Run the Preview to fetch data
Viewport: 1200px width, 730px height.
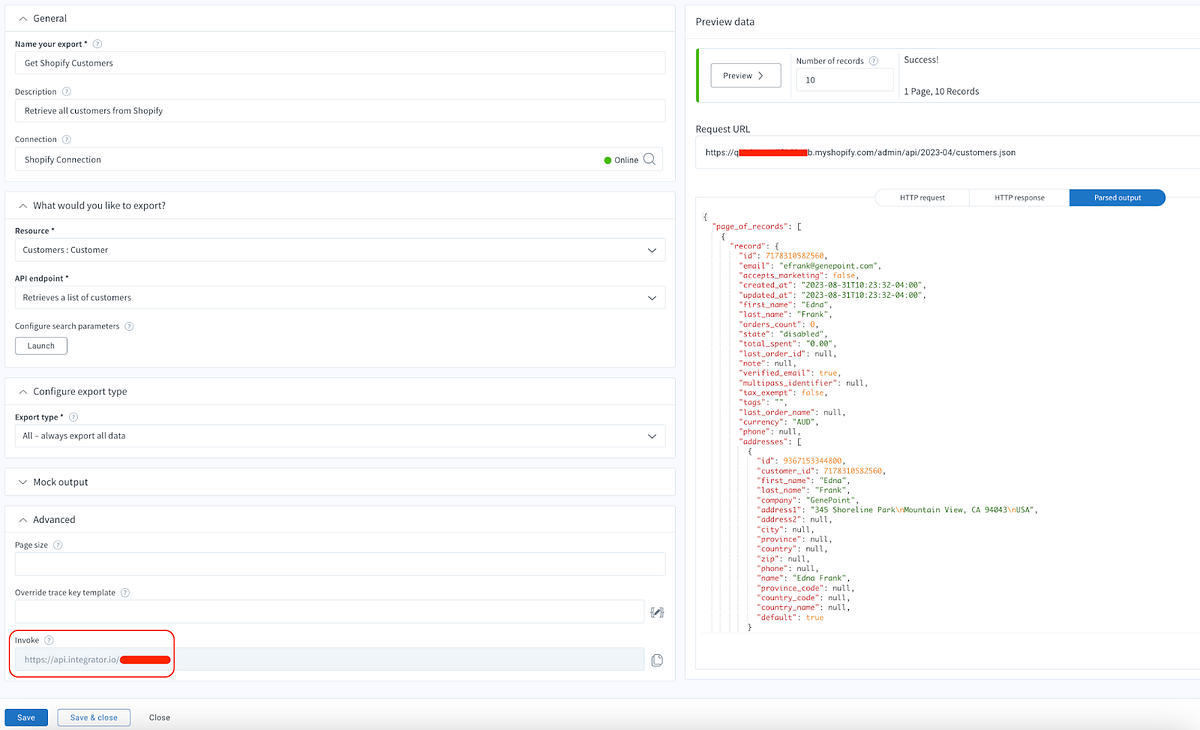click(745, 74)
